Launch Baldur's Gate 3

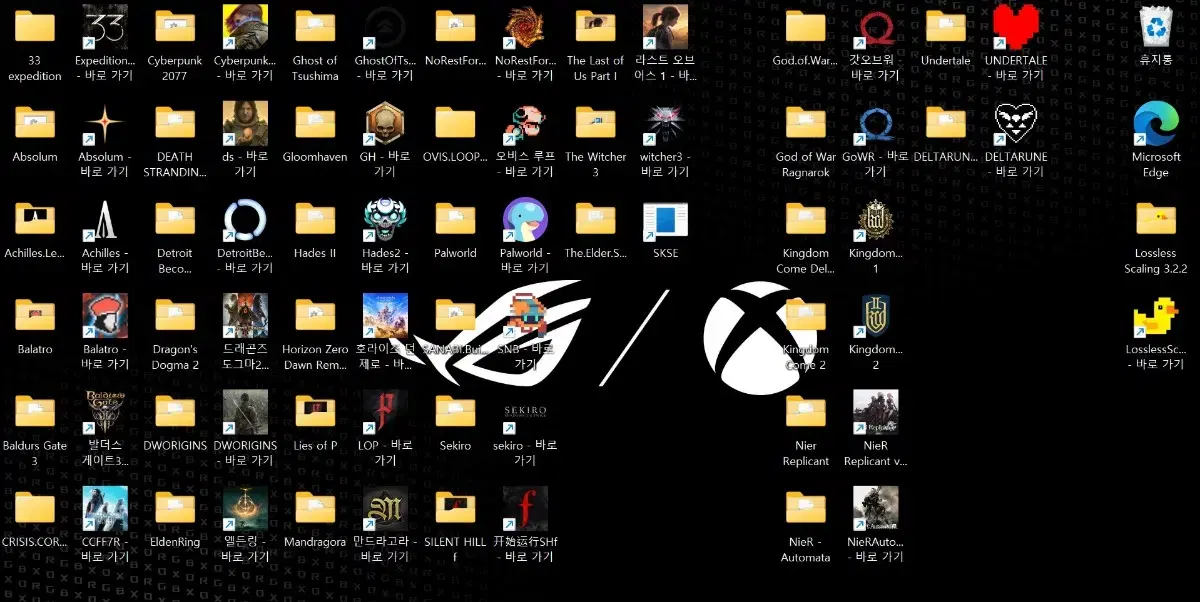click(x=35, y=416)
